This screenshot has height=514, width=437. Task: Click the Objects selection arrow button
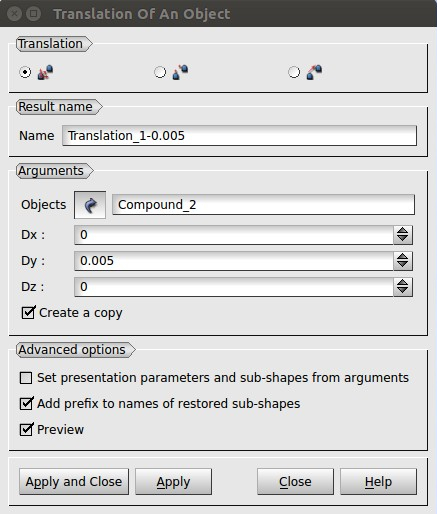click(x=90, y=205)
